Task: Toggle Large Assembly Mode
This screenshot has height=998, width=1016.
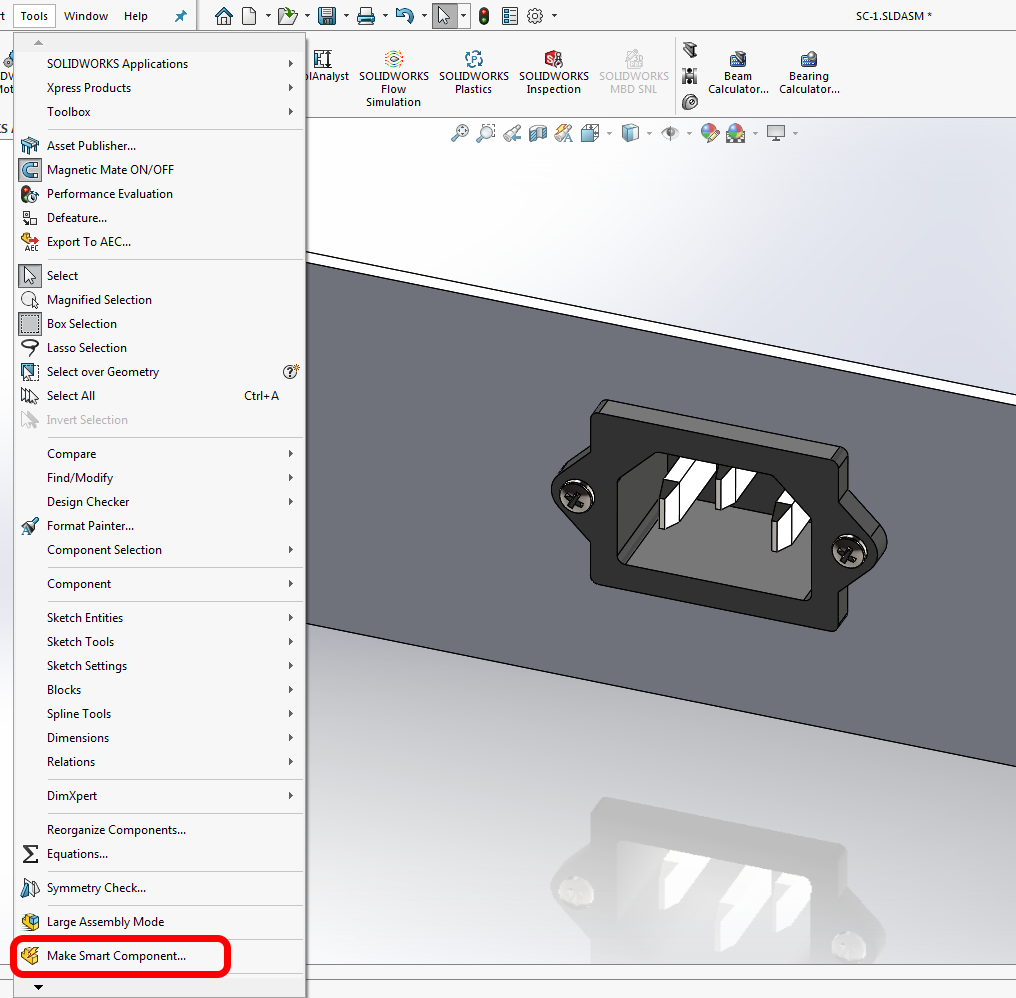Action: (x=159, y=922)
